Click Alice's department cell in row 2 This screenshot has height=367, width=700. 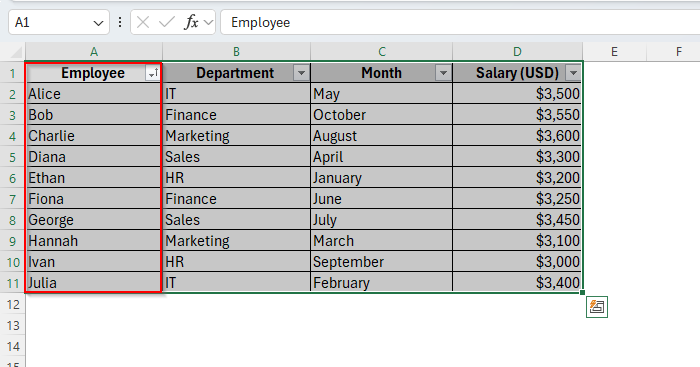236,94
